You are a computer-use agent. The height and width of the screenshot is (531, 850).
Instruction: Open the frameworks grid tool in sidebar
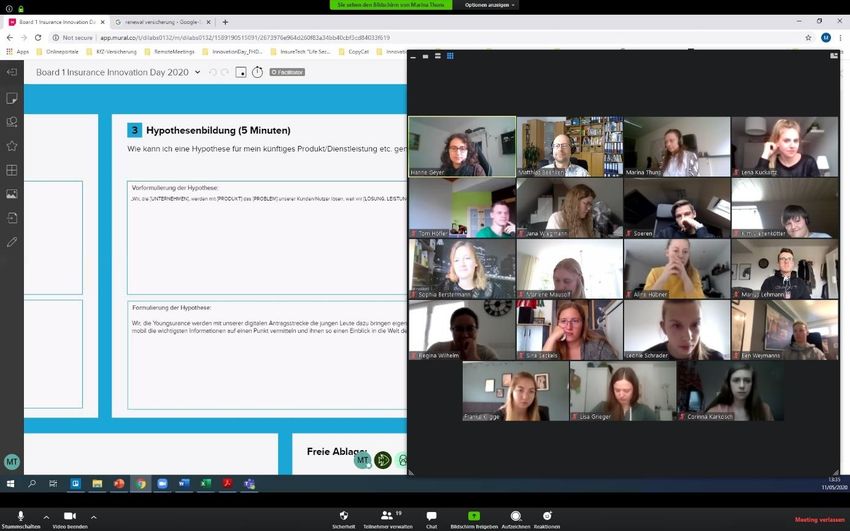pyautogui.click(x=12, y=170)
